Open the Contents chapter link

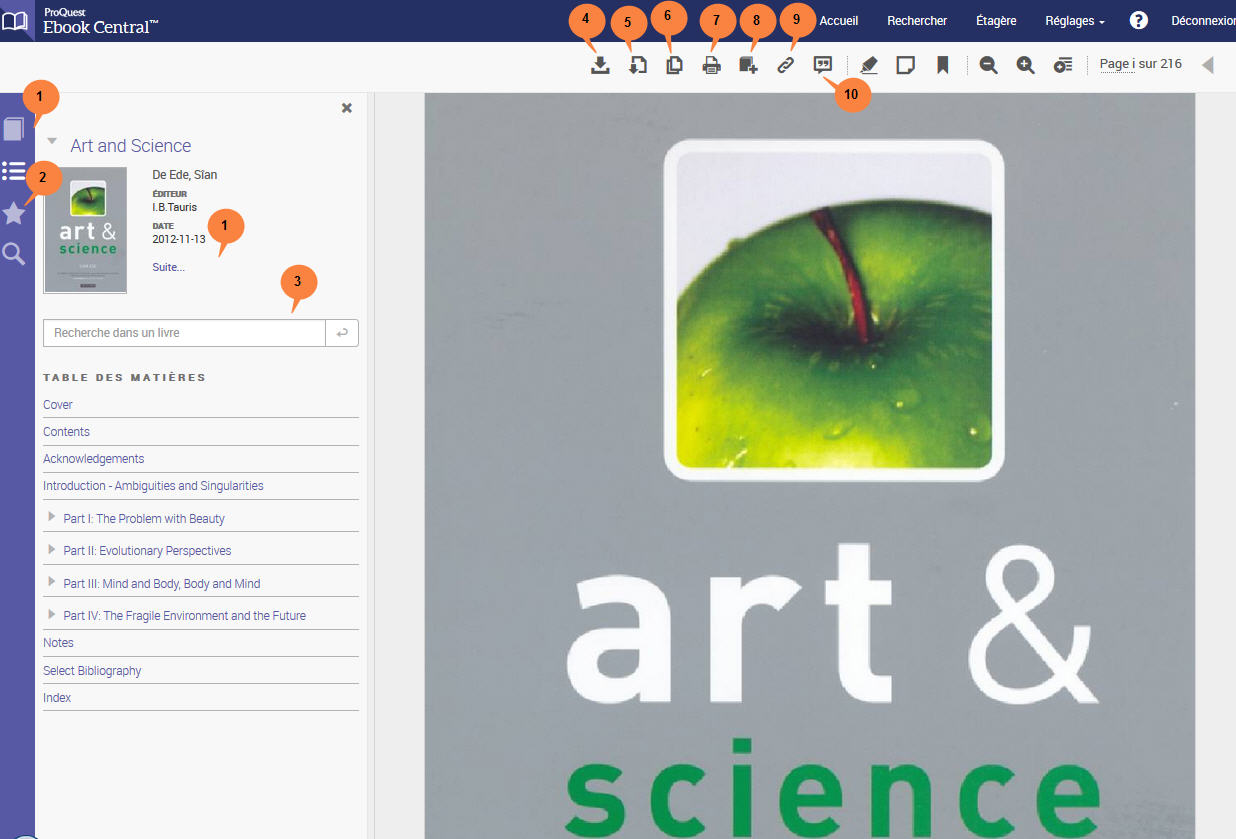pyautogui.click(x=66, y=432)
